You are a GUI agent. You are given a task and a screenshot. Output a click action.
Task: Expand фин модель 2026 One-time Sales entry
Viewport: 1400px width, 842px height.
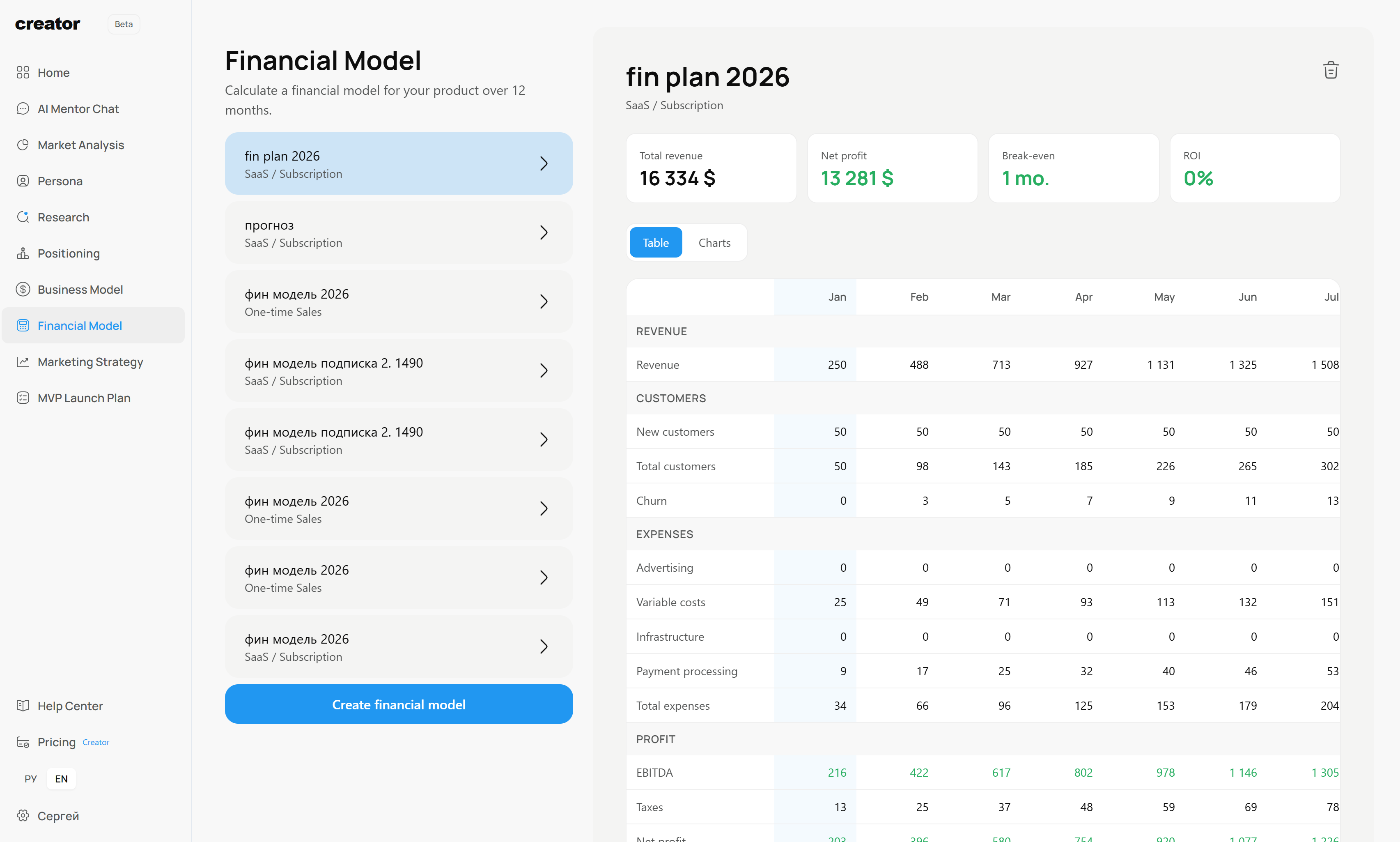coord(544,301)
